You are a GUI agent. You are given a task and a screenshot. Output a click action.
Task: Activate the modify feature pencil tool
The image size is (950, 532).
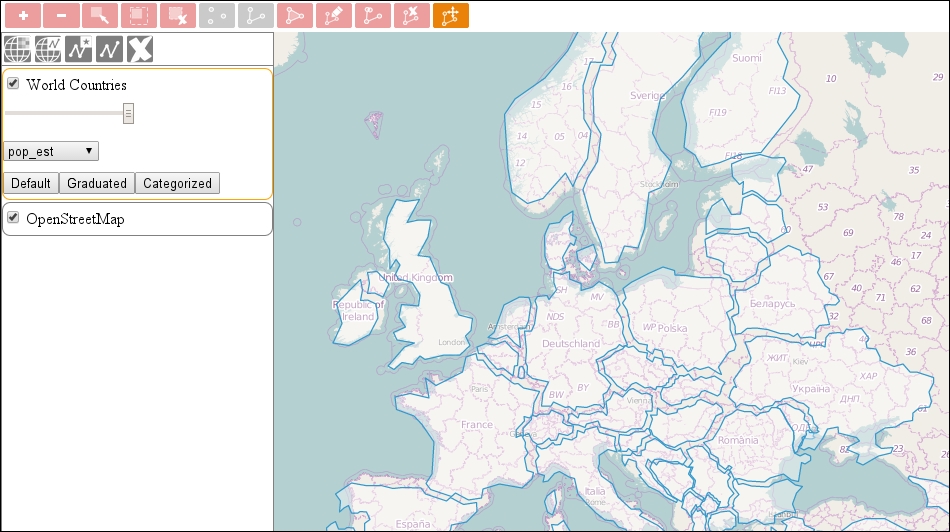[333, 16]
